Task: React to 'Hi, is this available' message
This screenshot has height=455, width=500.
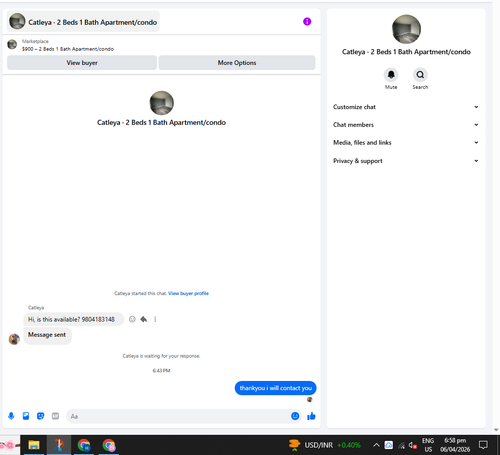Action: 132,319
